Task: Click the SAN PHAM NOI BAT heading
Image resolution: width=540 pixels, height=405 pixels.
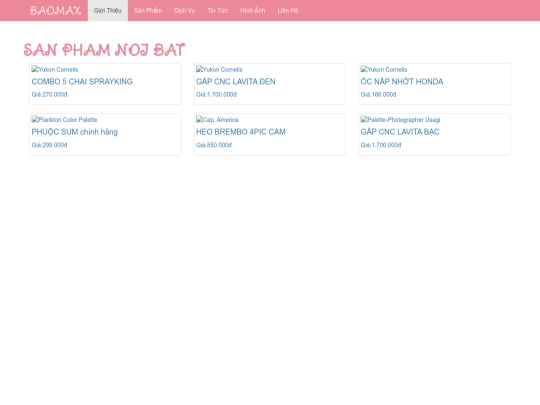Action: [104, 50]
